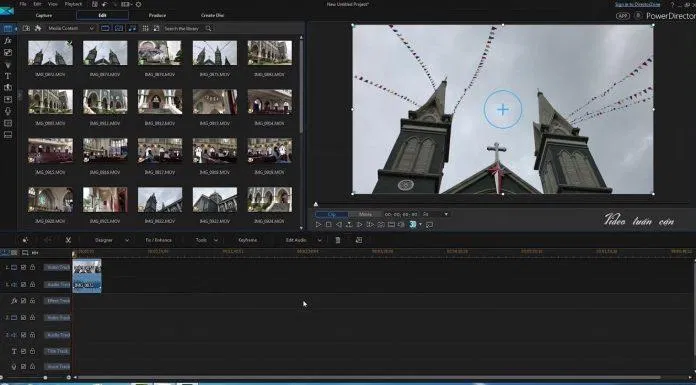Switch to the Capture tab
Viewport: 696px width, 385px height.
[x=44, y=15]
